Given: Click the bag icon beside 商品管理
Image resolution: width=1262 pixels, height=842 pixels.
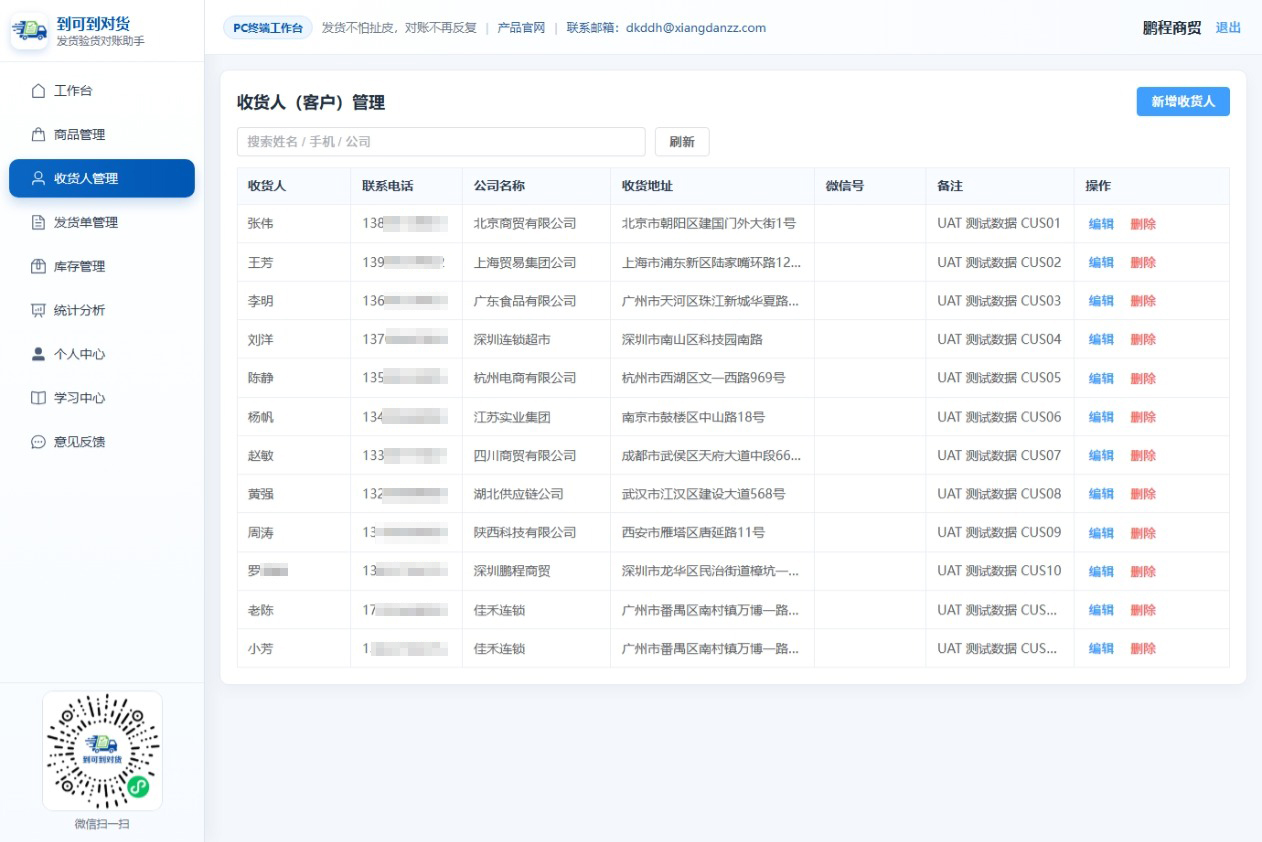Looking at the screenshot, I should pyautogui.click(x=39, y=135).
